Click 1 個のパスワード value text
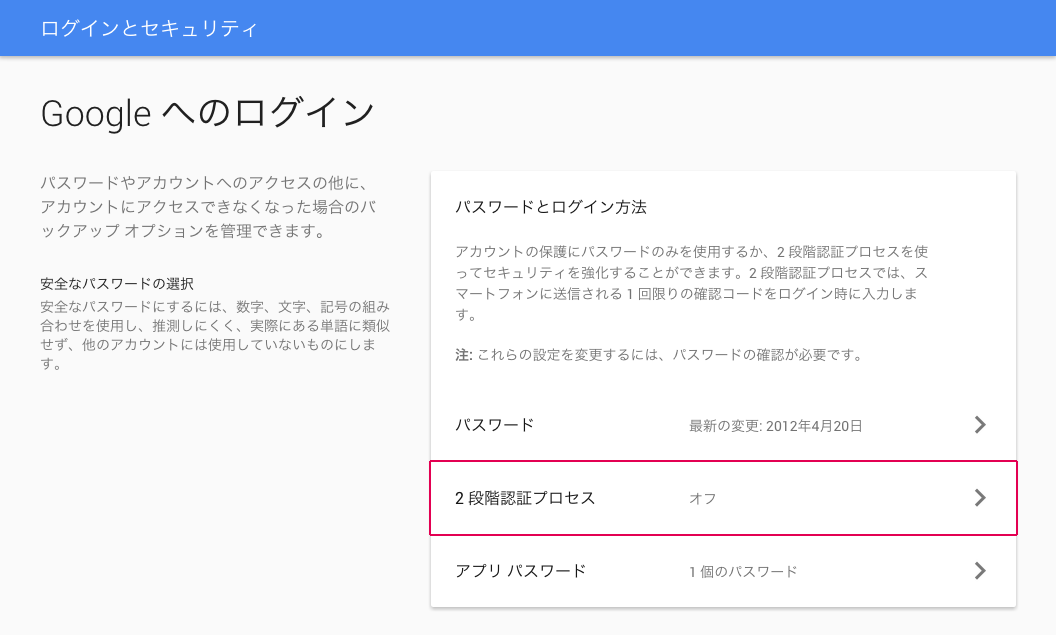The height and width of the screenshot is (635, 1056). tap(743, 572)
